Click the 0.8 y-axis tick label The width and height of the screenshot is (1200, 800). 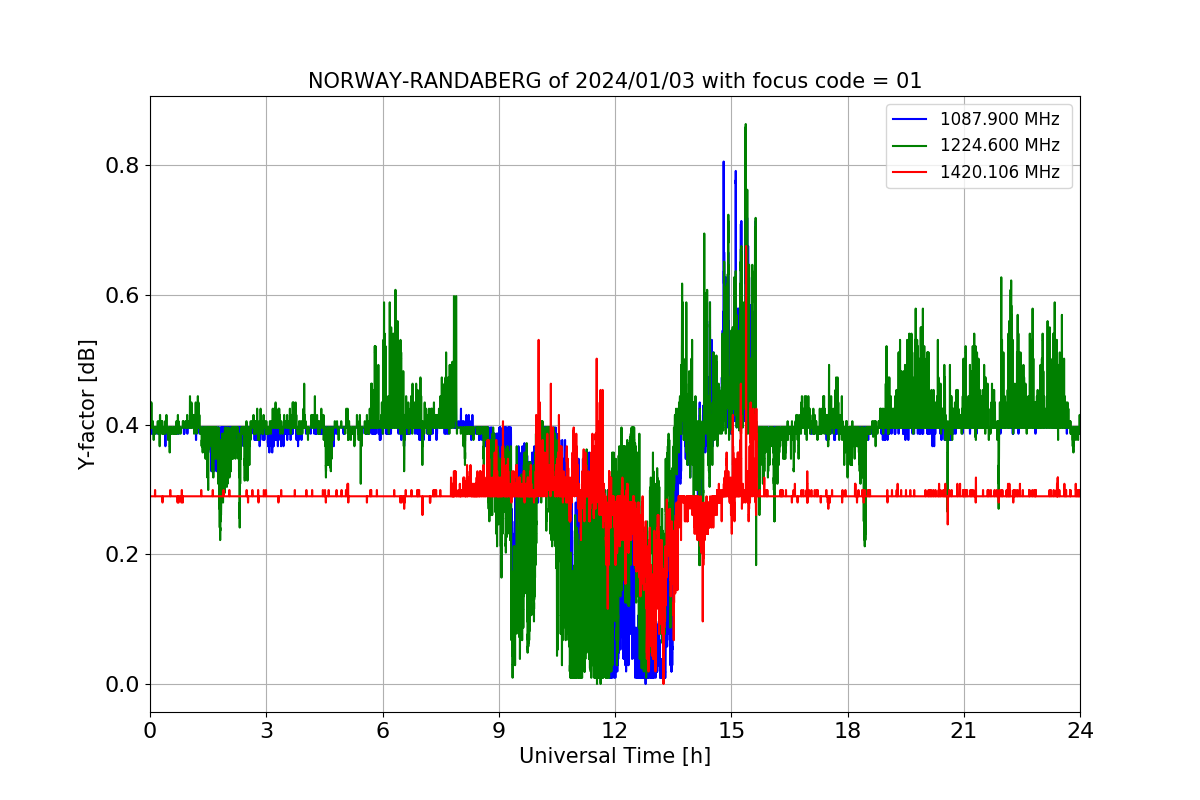click(x=122, y=165)
